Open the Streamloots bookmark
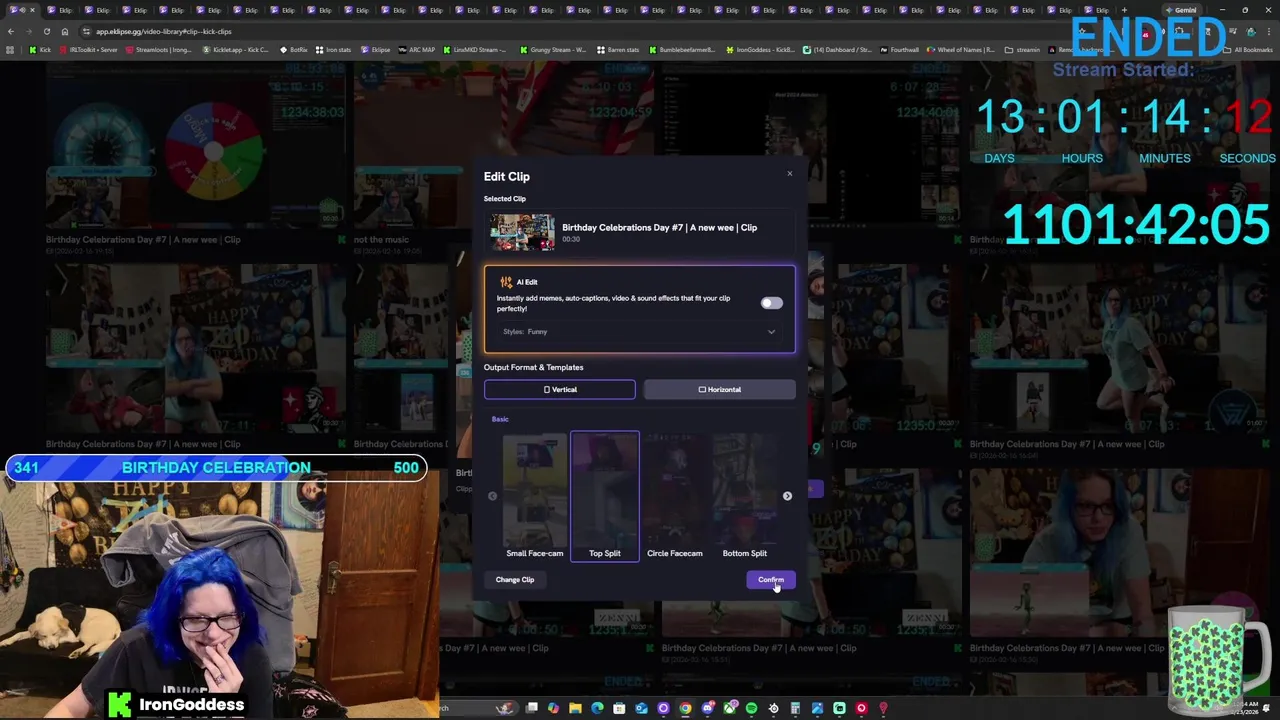Screen dimensions: 1280x720 (159, 50)
